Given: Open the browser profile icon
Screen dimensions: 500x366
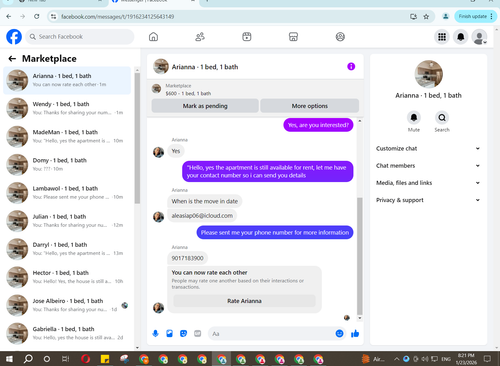Looking at the screenshot, I should click(x=446, y=16).
